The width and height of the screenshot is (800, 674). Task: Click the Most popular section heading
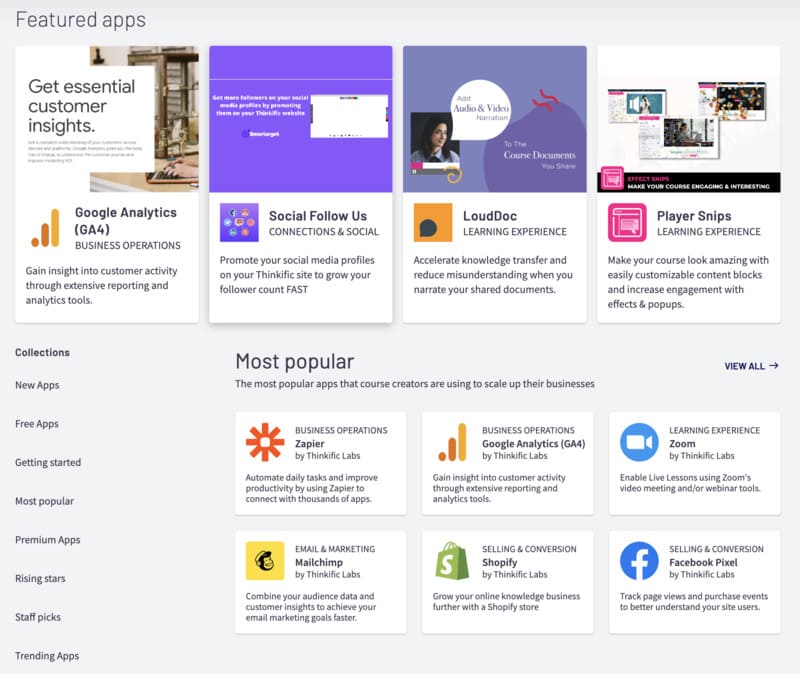pyautogui.click(x=294, y=362)
